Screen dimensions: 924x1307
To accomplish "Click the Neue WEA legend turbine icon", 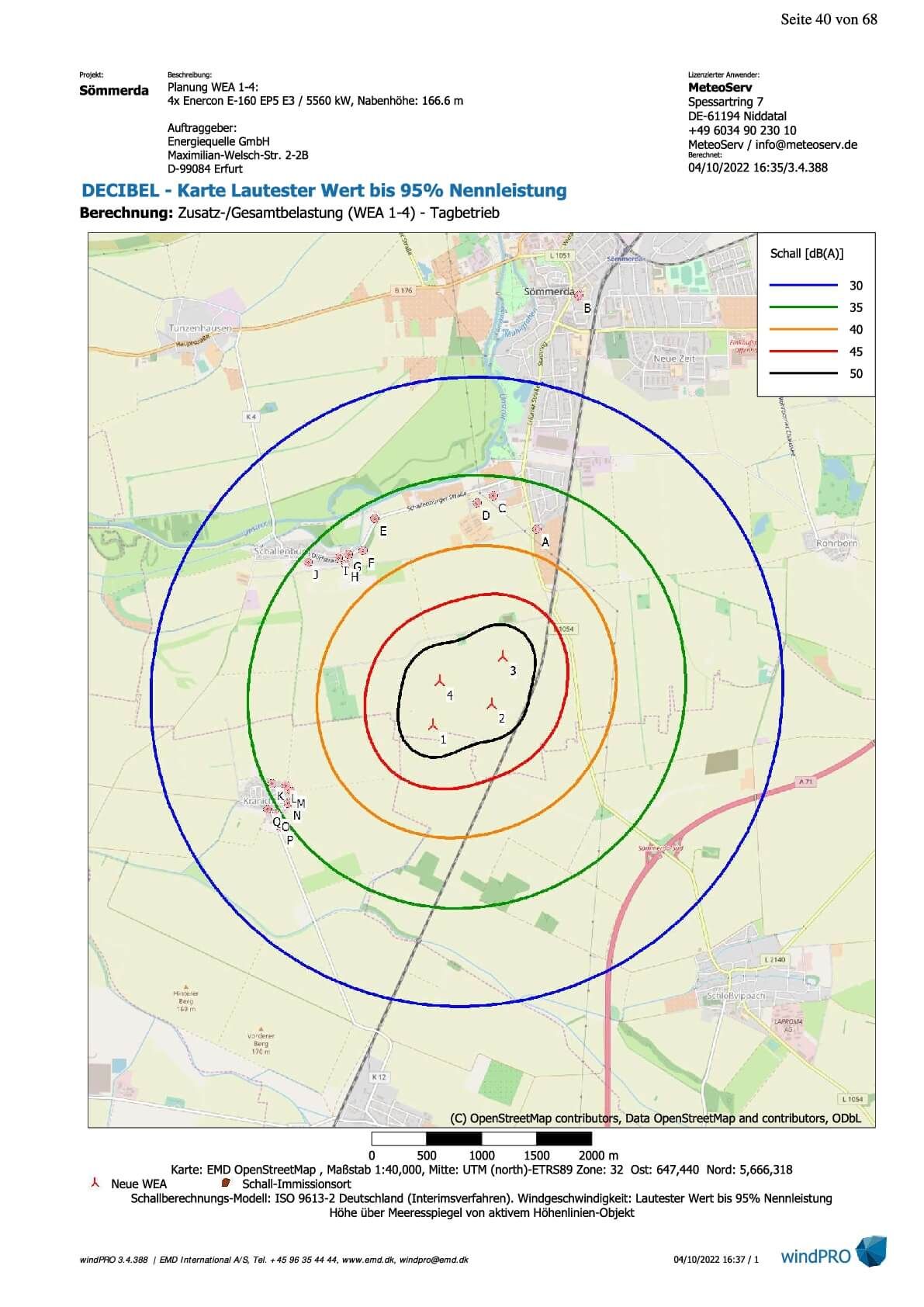I will [95, 1184].
